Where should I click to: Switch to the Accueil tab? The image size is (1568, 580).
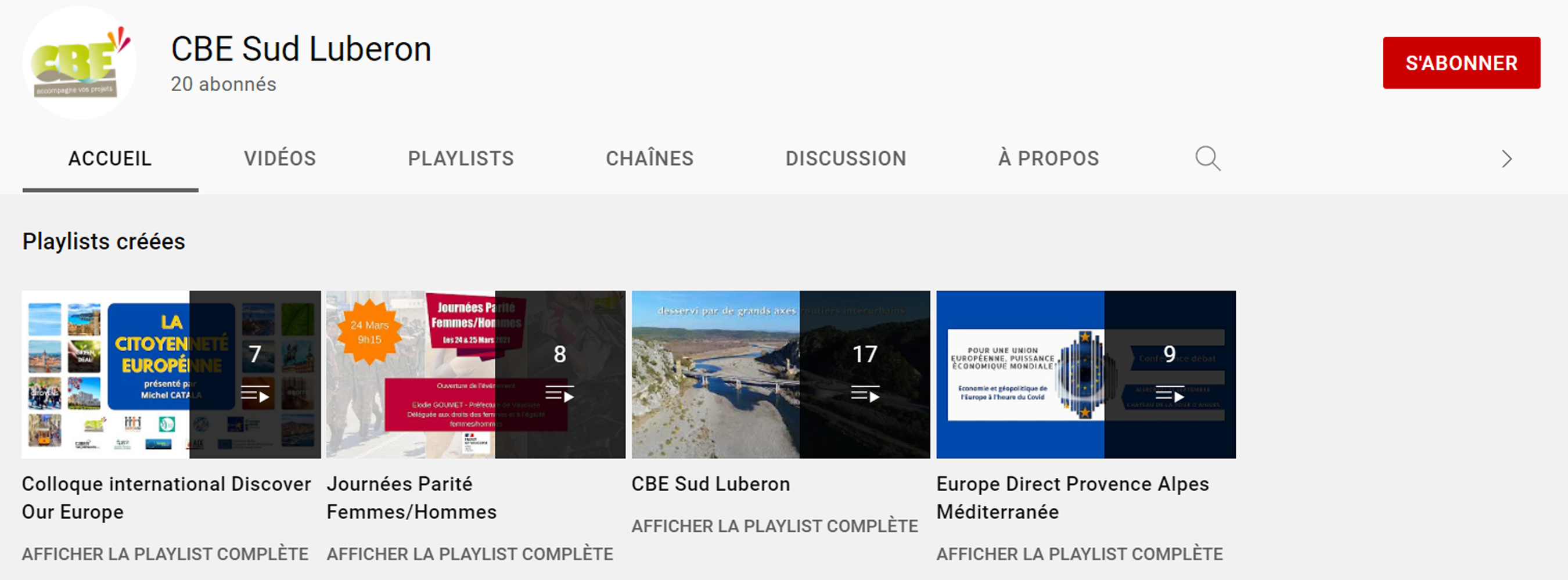pos(110,159)
